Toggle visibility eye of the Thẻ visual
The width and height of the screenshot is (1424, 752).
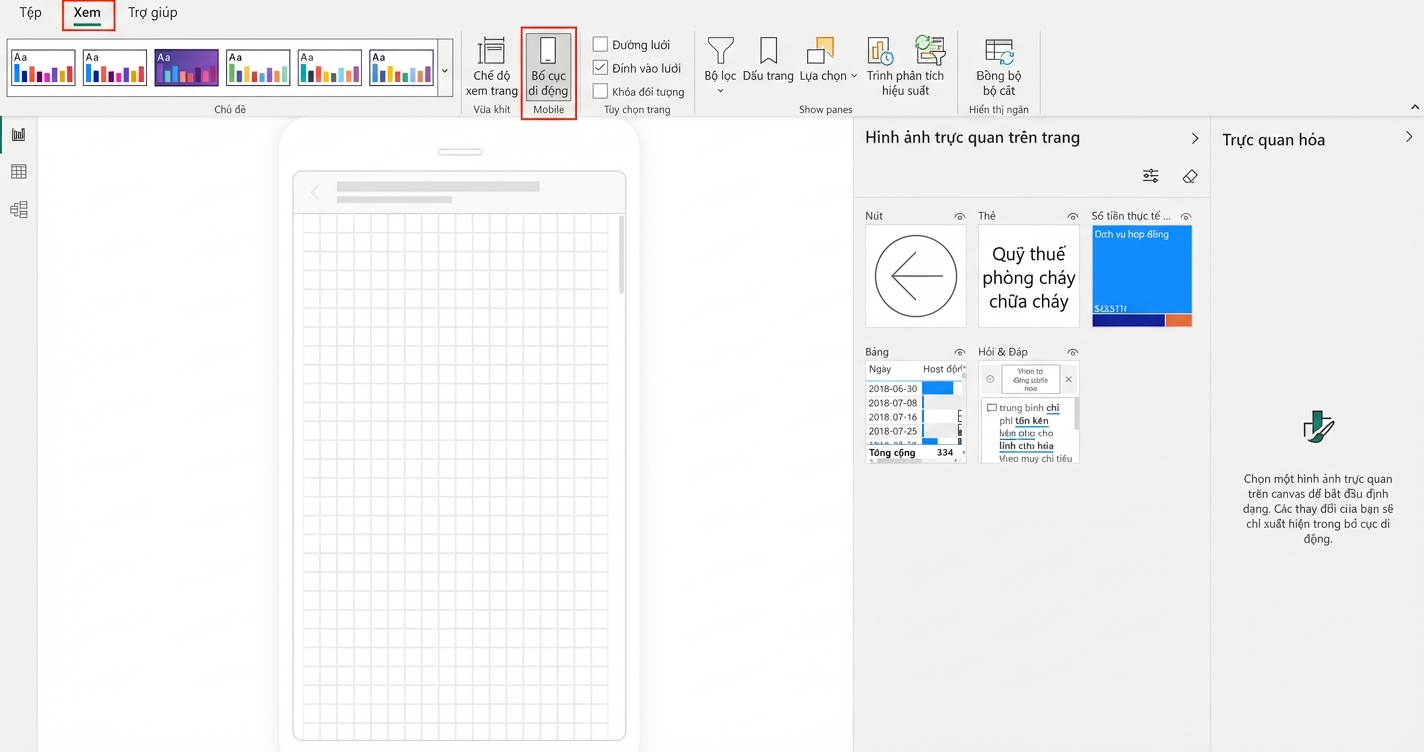pos(1073,216)
